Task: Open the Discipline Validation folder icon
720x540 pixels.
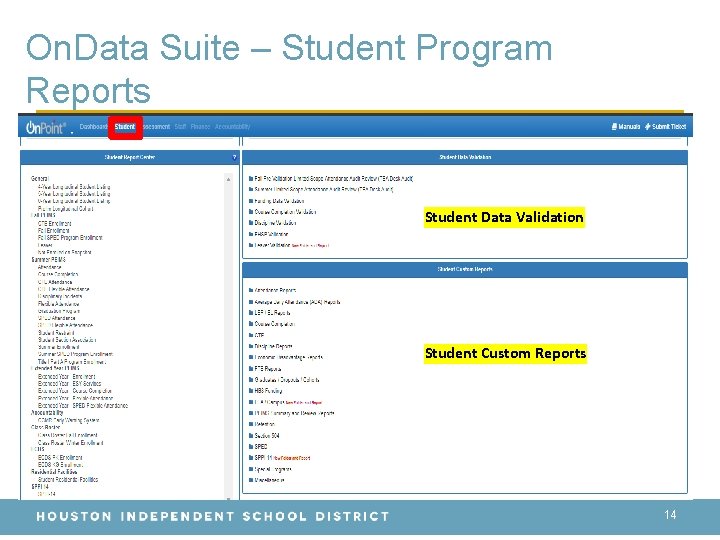Action: tap(251, 223)
